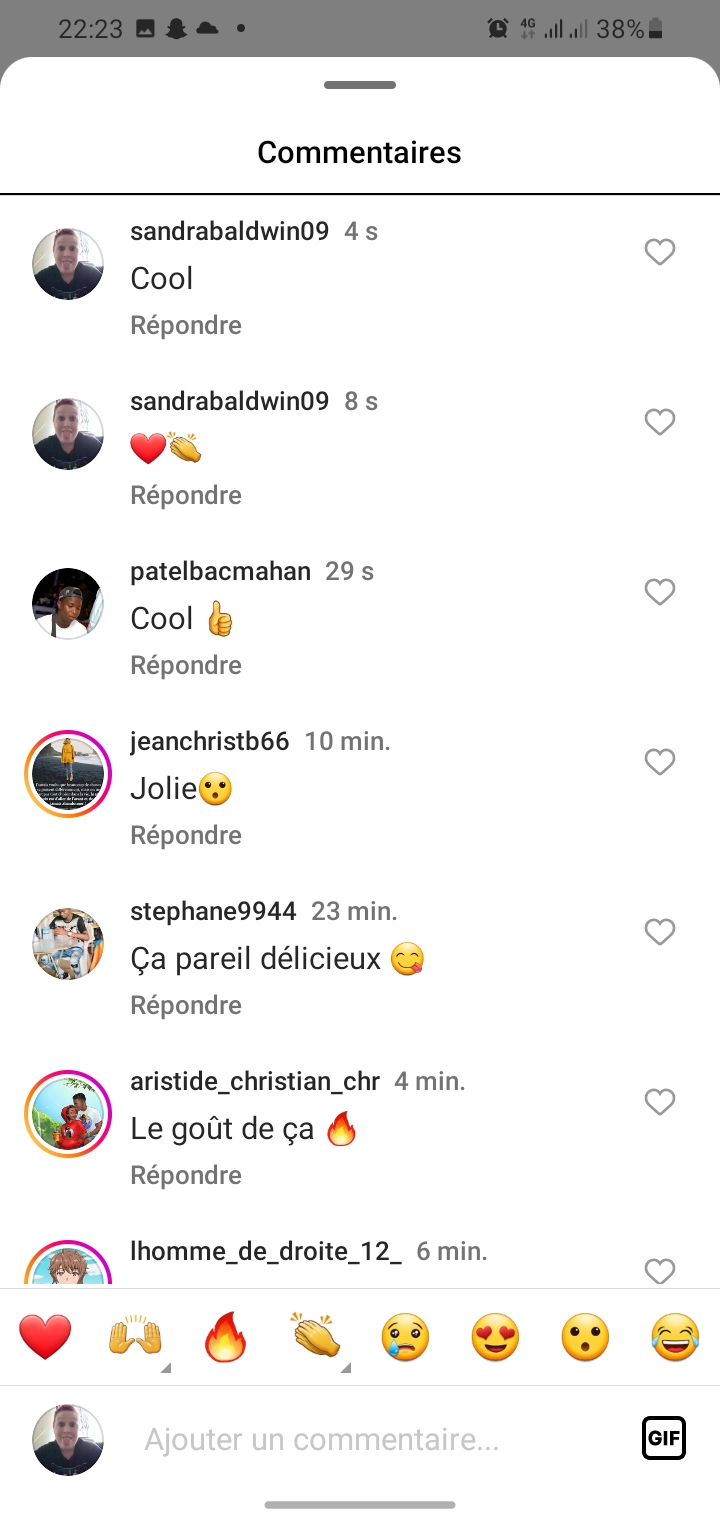Image resolution: width=720 pixels, height=1520 pixels.
Task: View aristide_christian_chr's story from avatar
Action: 68,1114
